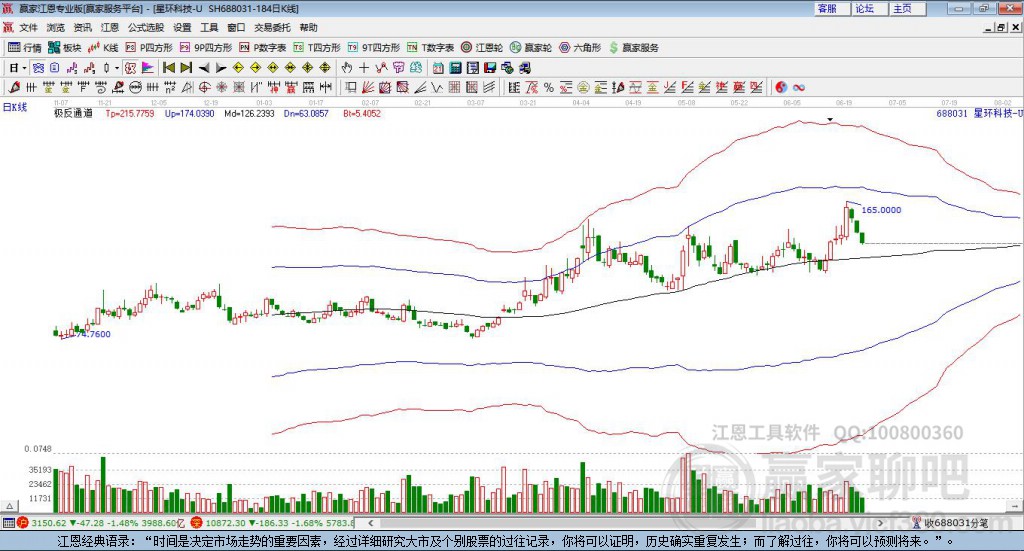Viewport: 1024px width, 551px height.
Task: Open the 资讯 menu
Action: (82, 27)
